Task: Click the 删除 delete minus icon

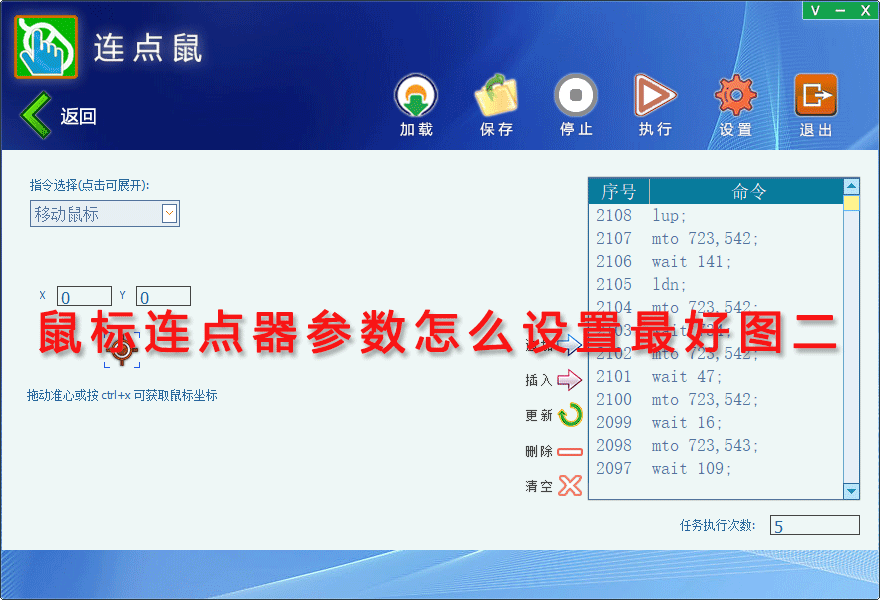Action: click(570, 451)
